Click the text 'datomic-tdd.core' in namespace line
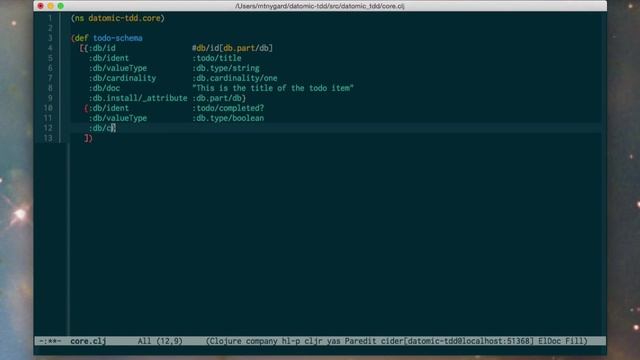Screen dimensions: 640x360 click(124, 18)
